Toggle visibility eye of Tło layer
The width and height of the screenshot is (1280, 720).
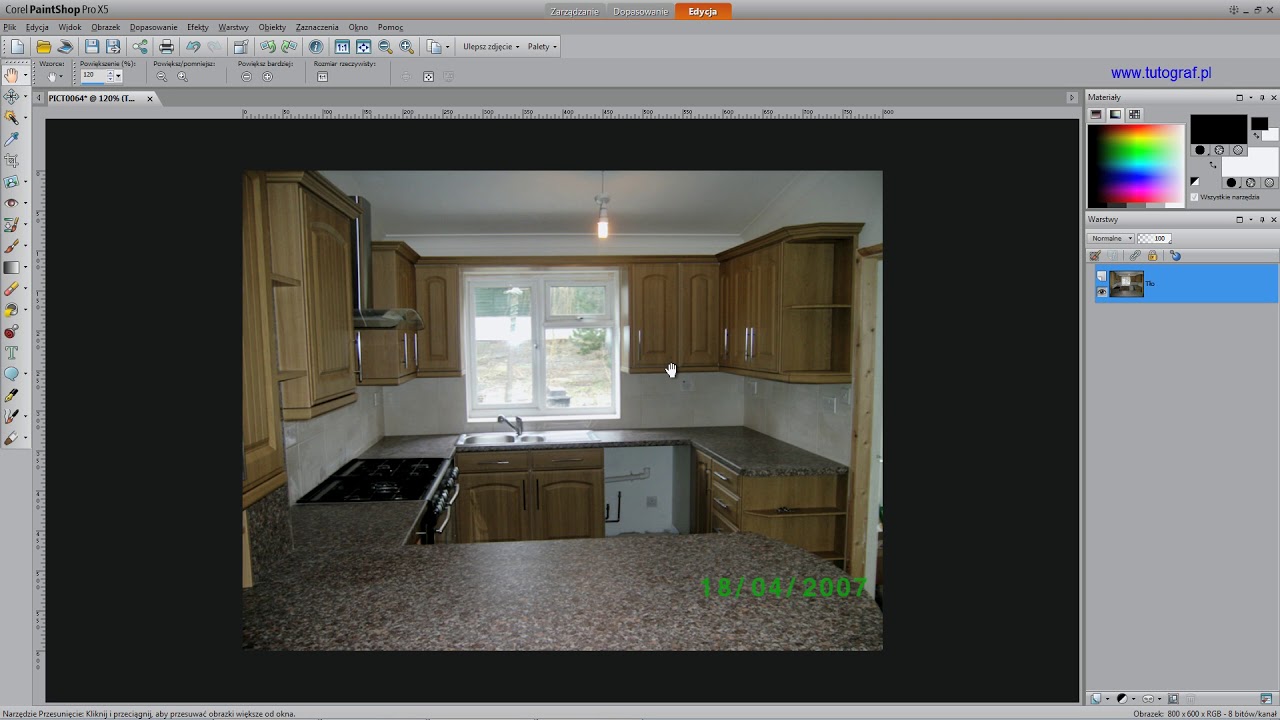coord(1102,292)
